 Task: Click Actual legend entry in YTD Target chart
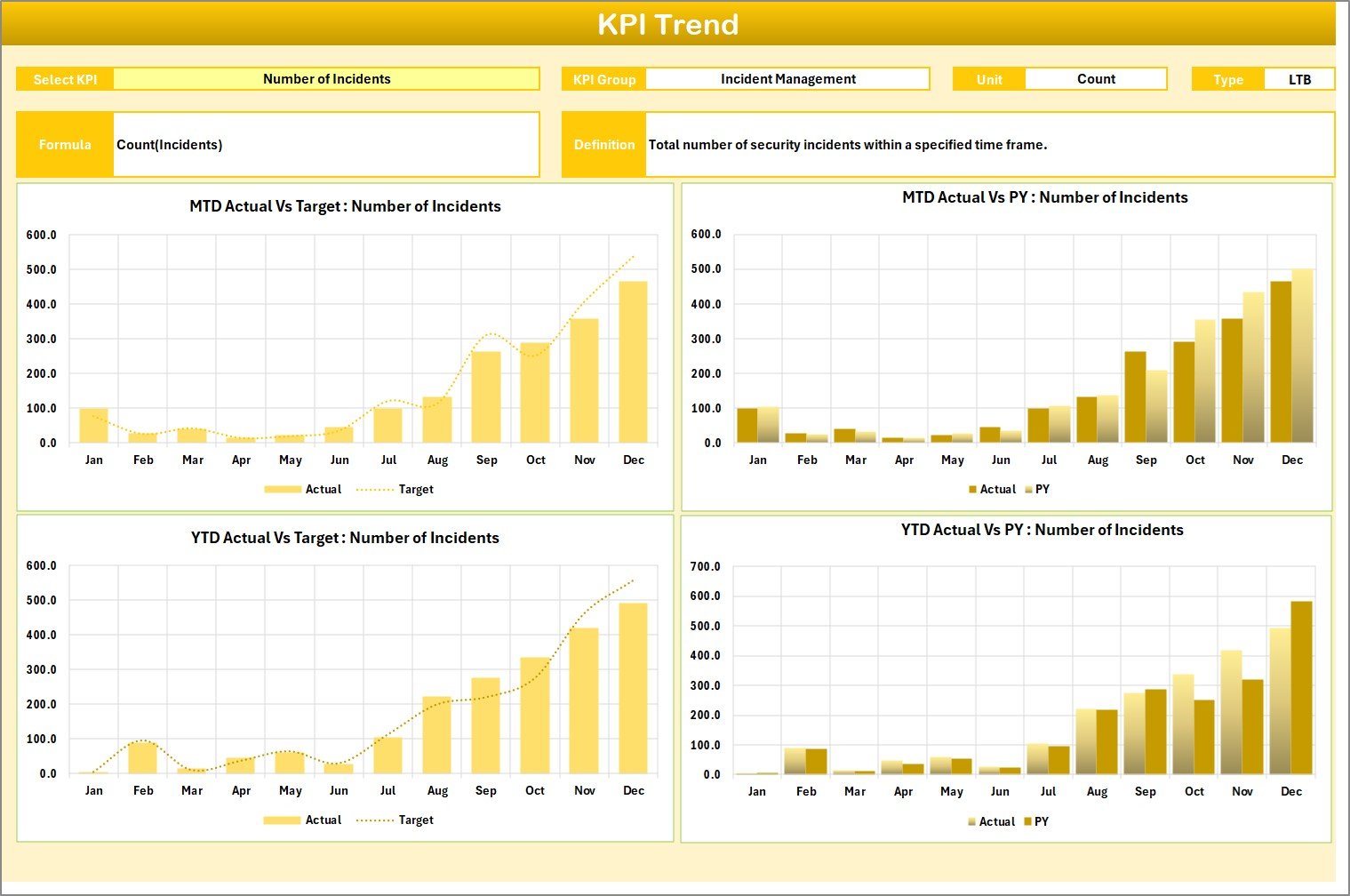[x=323, y=820]
